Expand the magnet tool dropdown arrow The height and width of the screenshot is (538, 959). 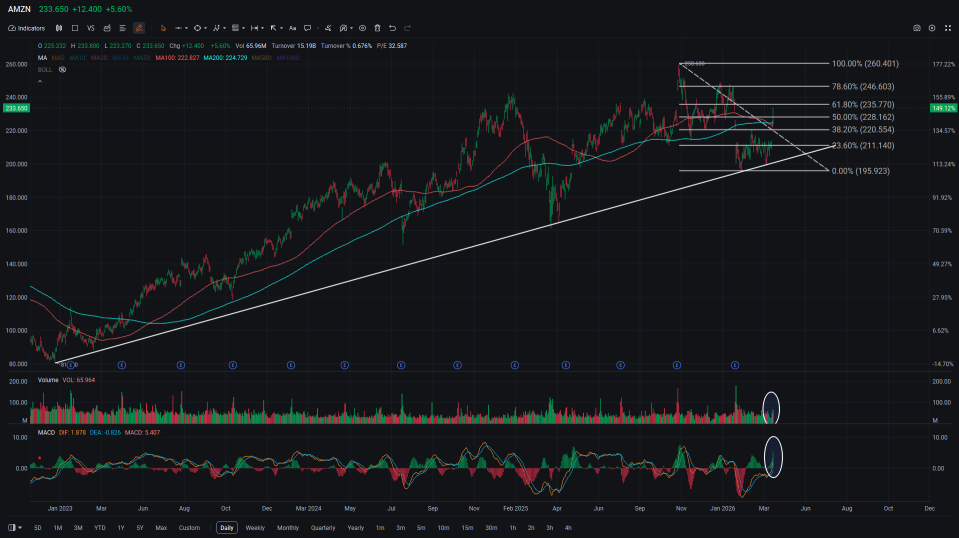(x=351, y=28)
